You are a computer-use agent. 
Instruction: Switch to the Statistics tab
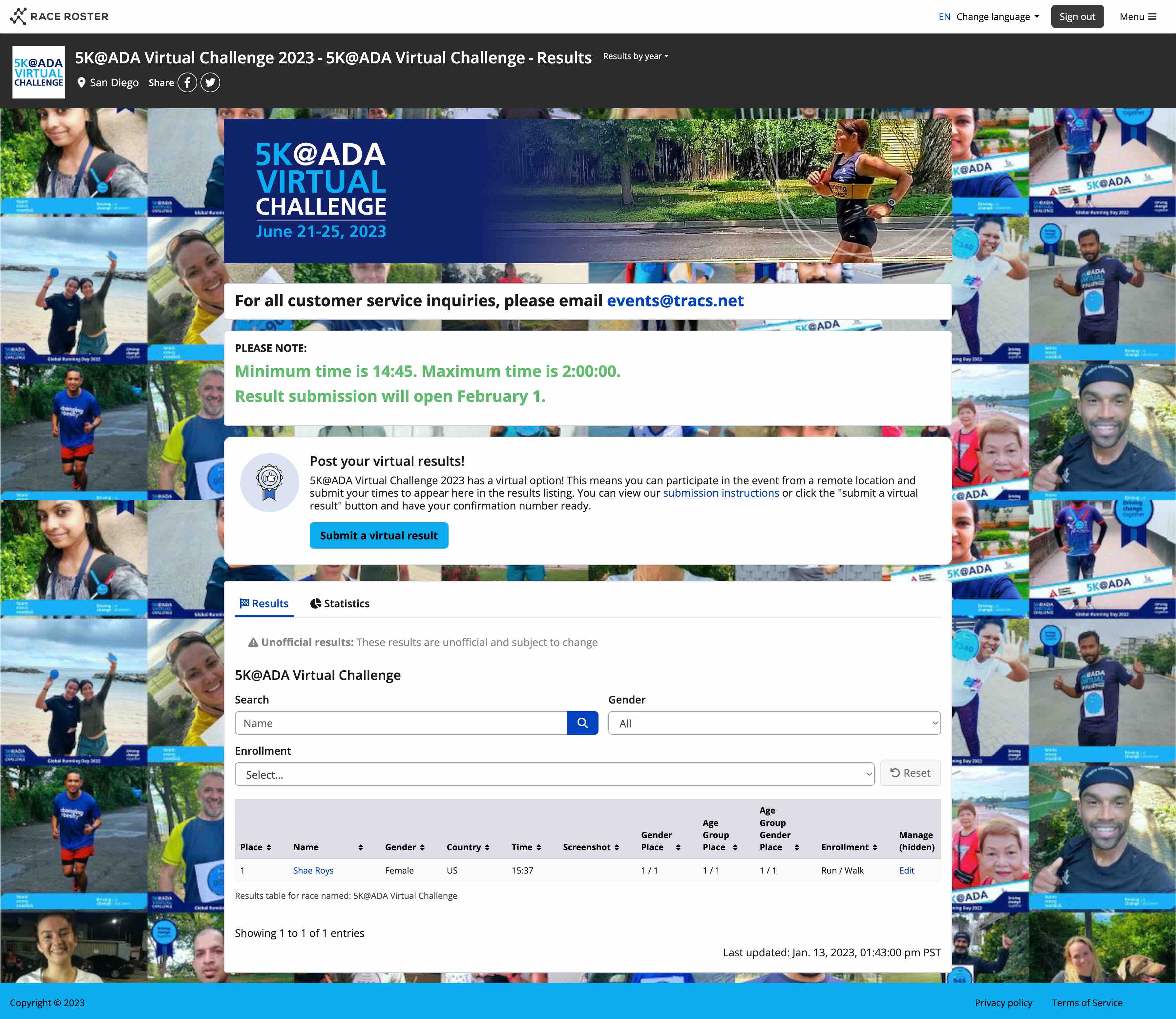tap(340, 603)
